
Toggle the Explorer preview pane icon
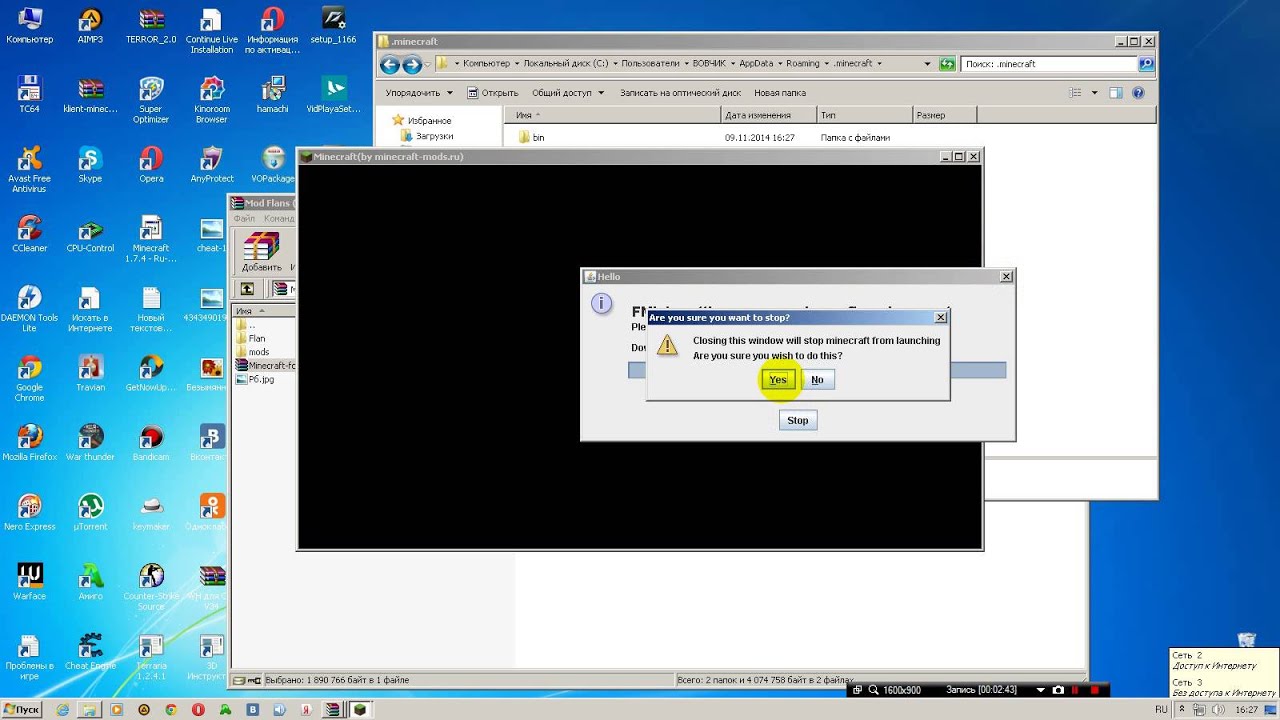point(1116,93)
